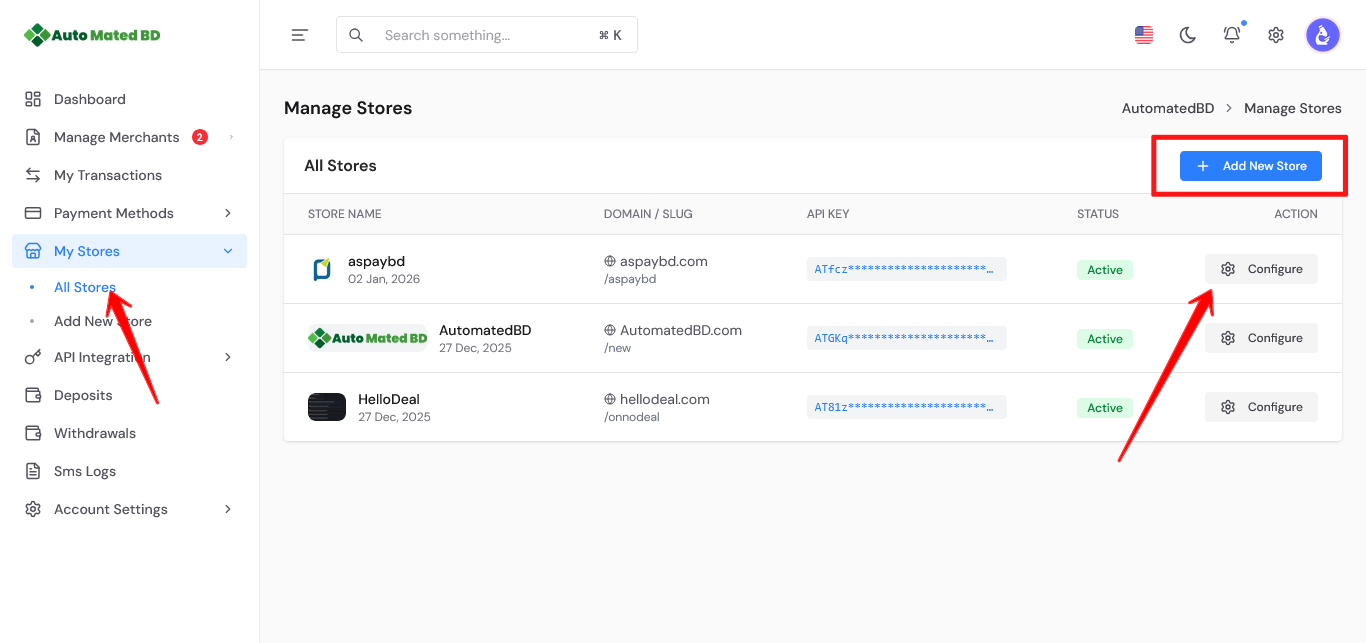Click the Add New Store button
Viewport: 1366px width, 643px height.
pos(1250,166)
